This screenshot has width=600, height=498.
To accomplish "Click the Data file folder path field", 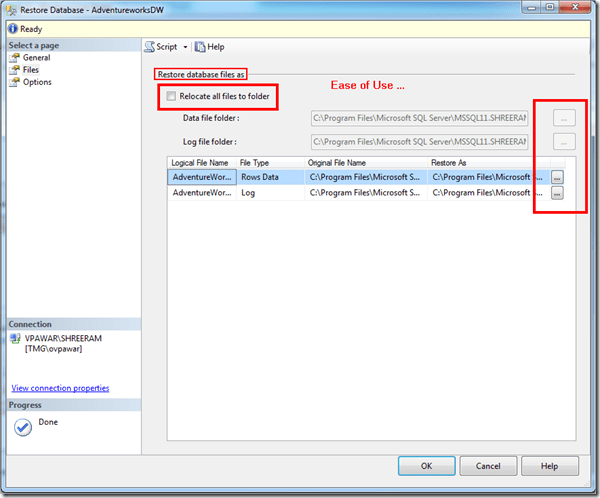I will tap(418, 118).
